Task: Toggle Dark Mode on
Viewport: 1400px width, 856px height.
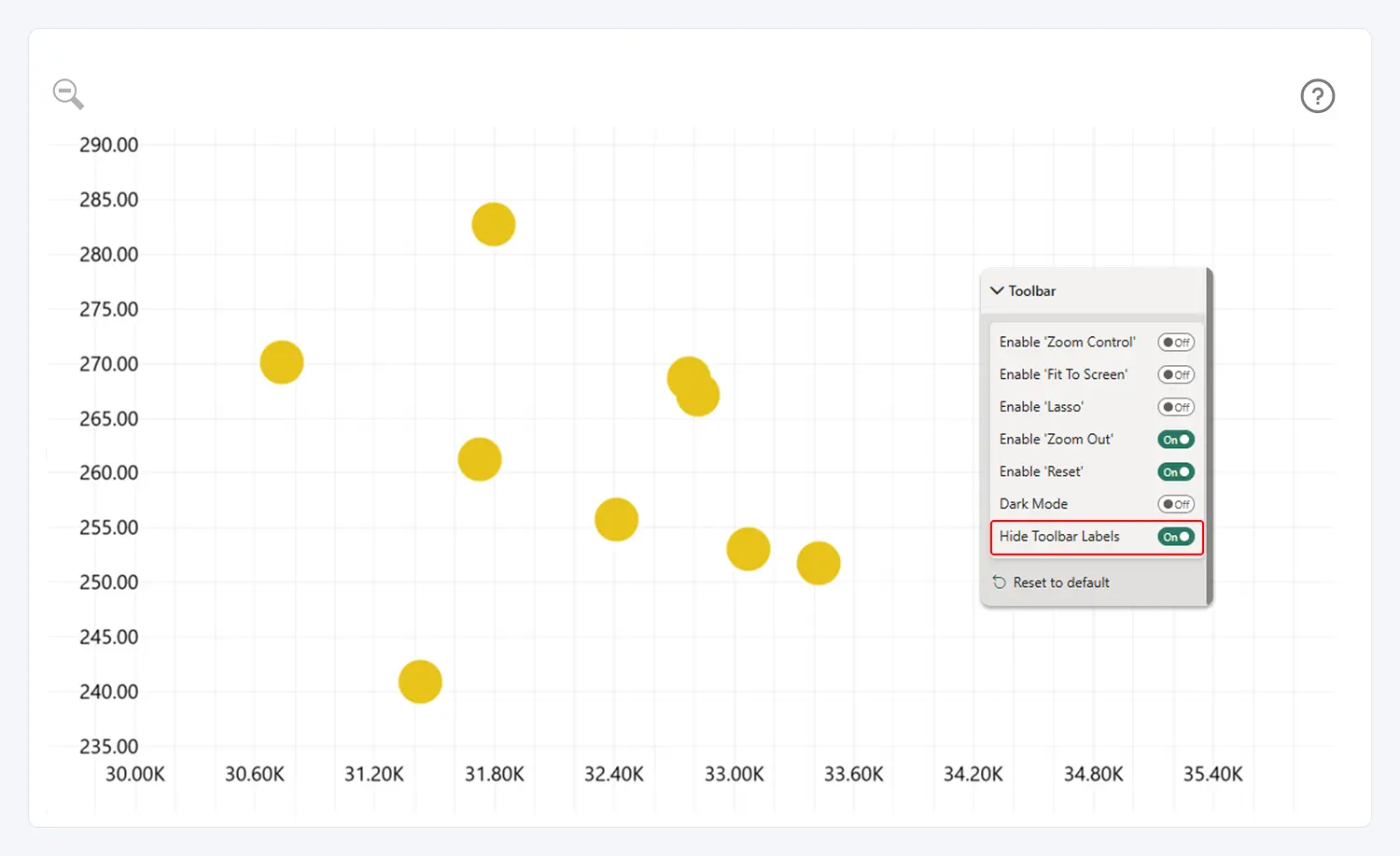Action: point(1175,504)
